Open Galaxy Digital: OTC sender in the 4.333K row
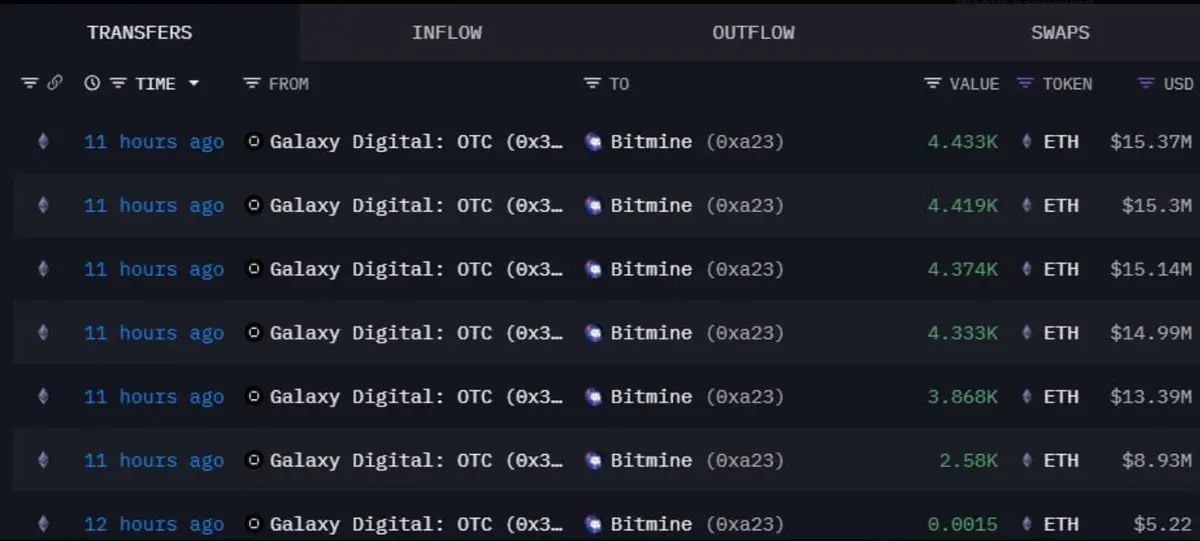Image resolution: width=1200 pixels, height=541 pixels. [x=417, y=333]
